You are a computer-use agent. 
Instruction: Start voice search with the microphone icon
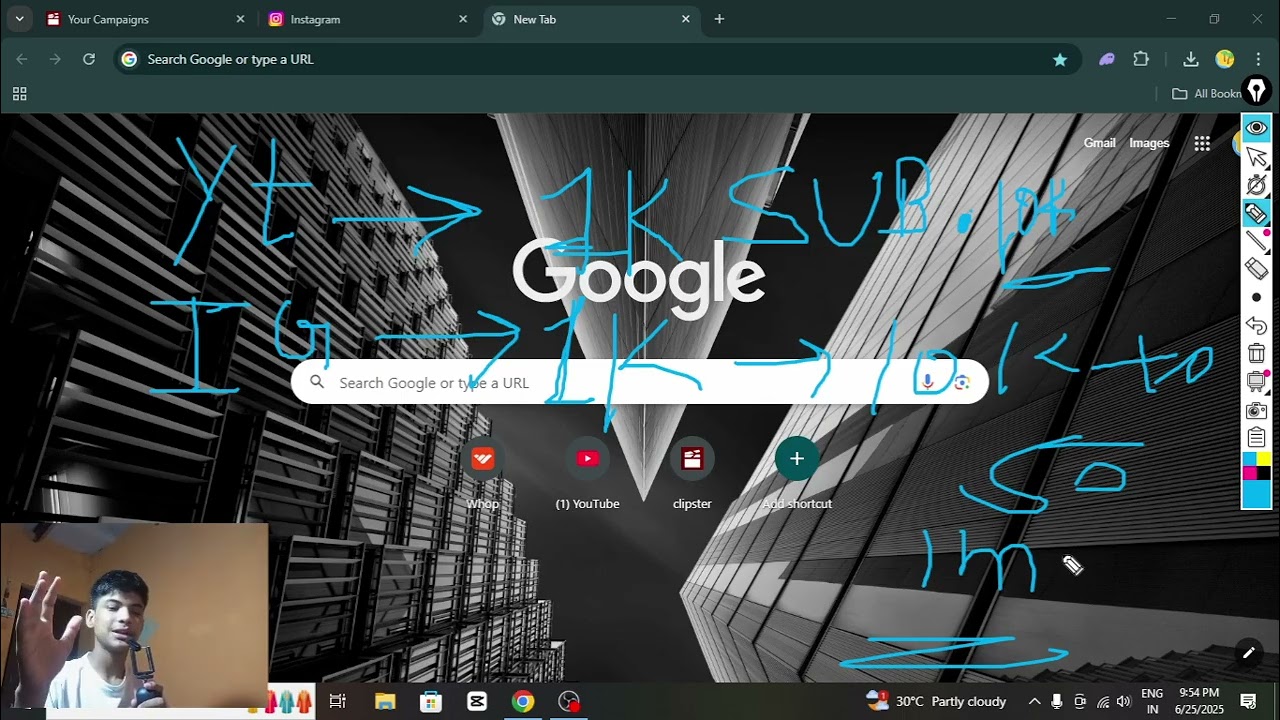[x=927, y=382]
